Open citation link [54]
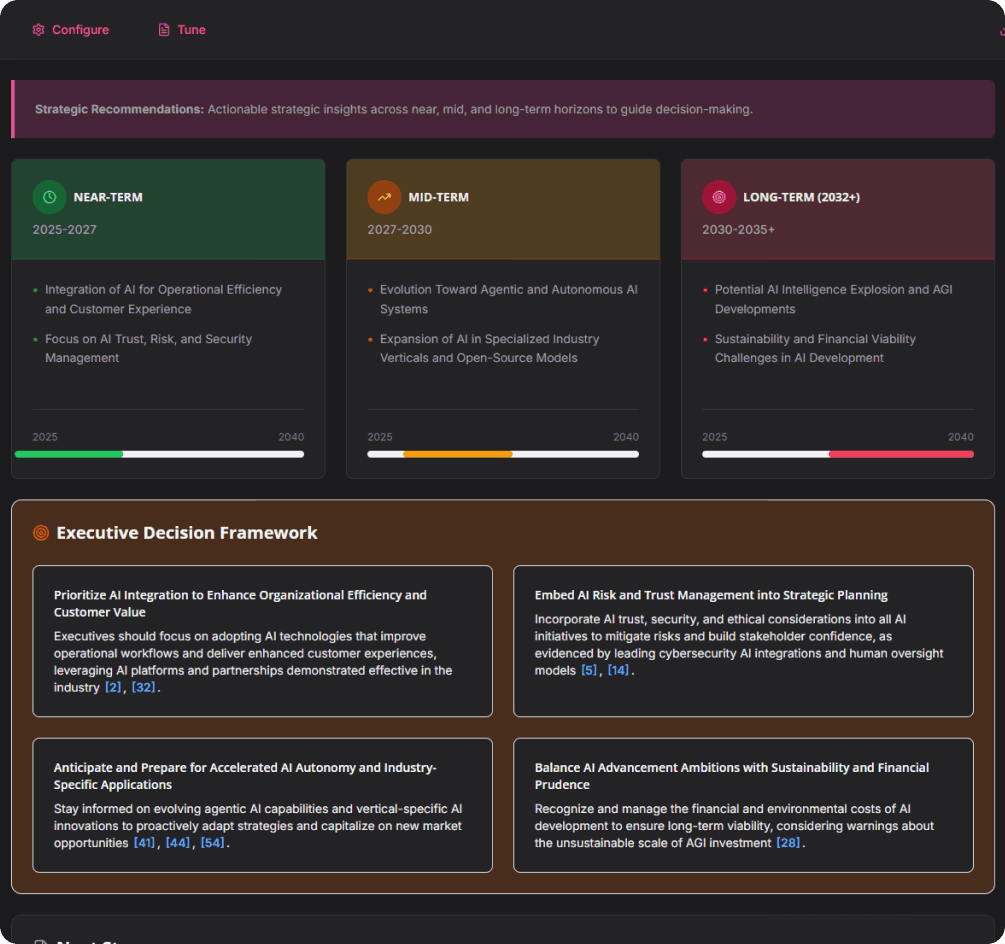 pyautogui.click(x=213, y=843)
